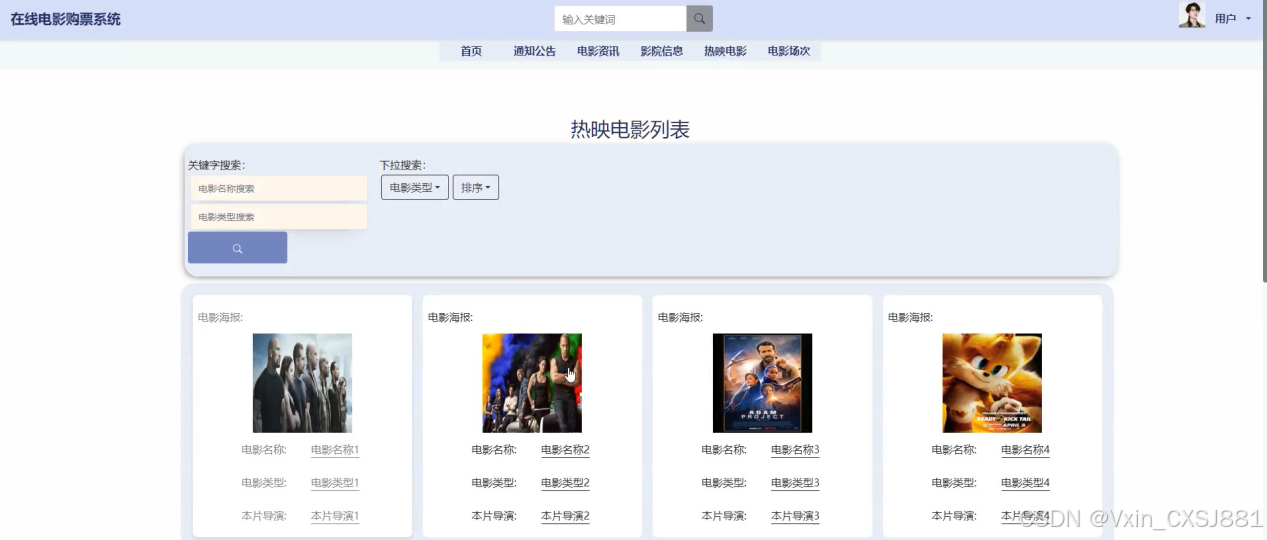Click the 电影类型2 value
The height and width of the screenshot is (540, 1267).
tap(565, 483)
